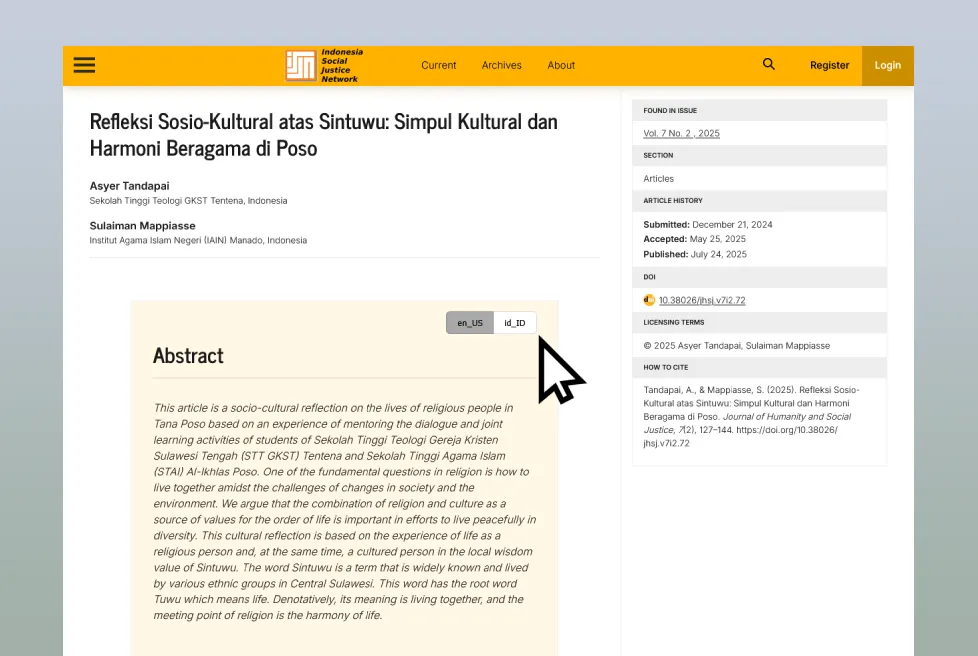Go to the Current issue menu
978x656 pixels.
point(438,65)
